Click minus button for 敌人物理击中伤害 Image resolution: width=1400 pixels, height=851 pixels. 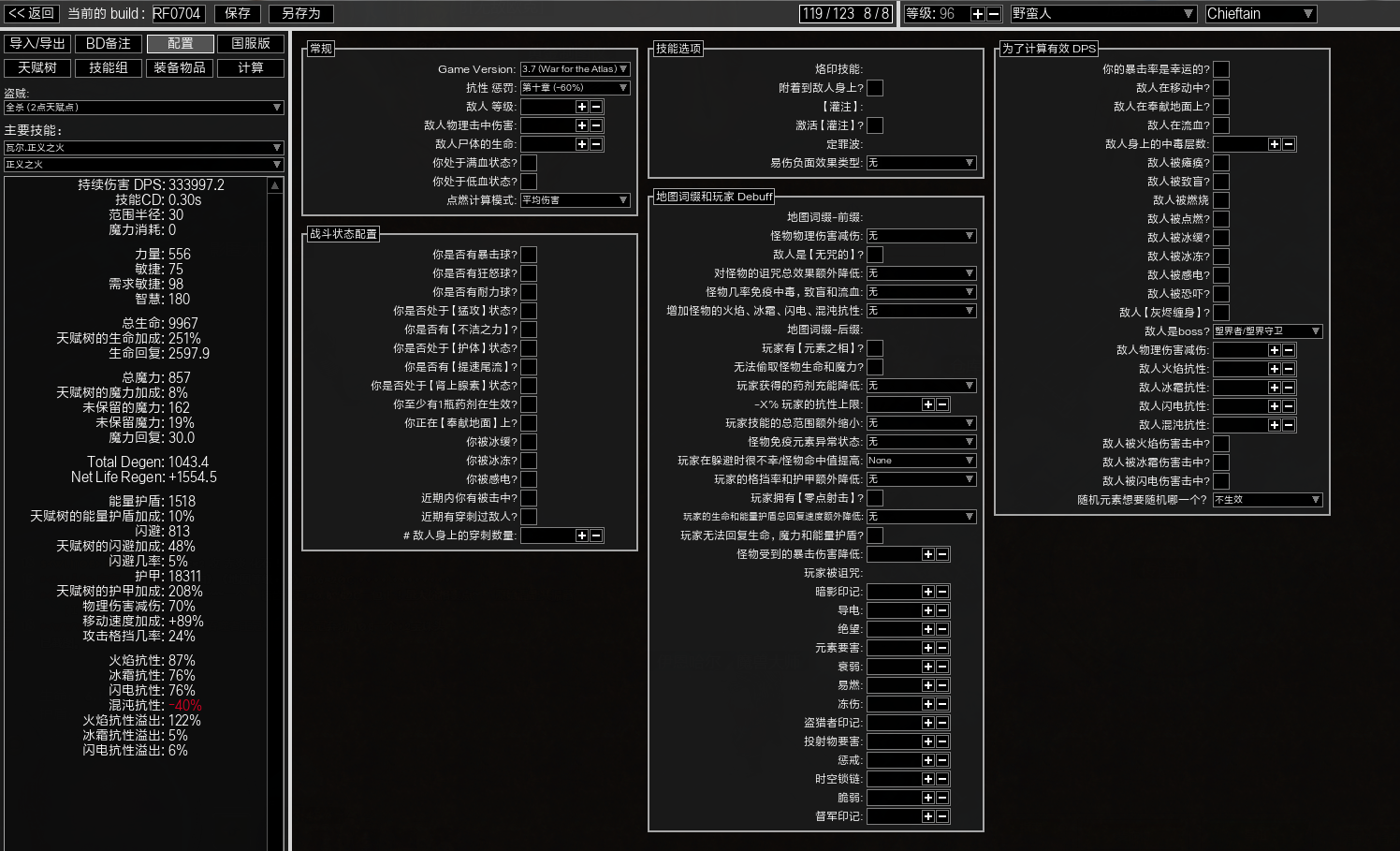(596, 125)
